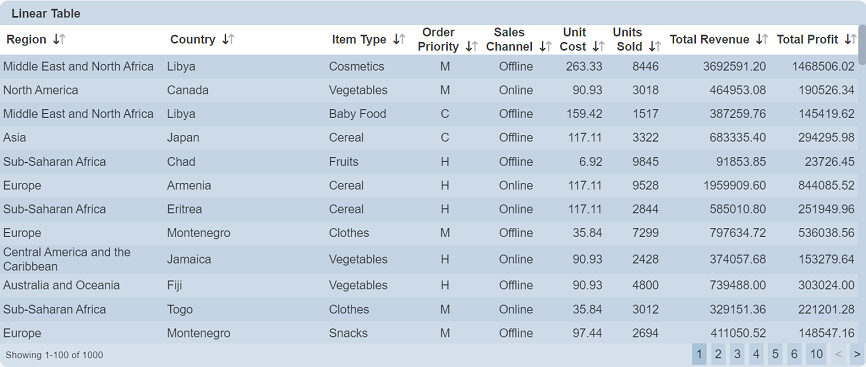Click Item Type sort arrows
This screenshot has width=866, height=367.
coord(399,39)
